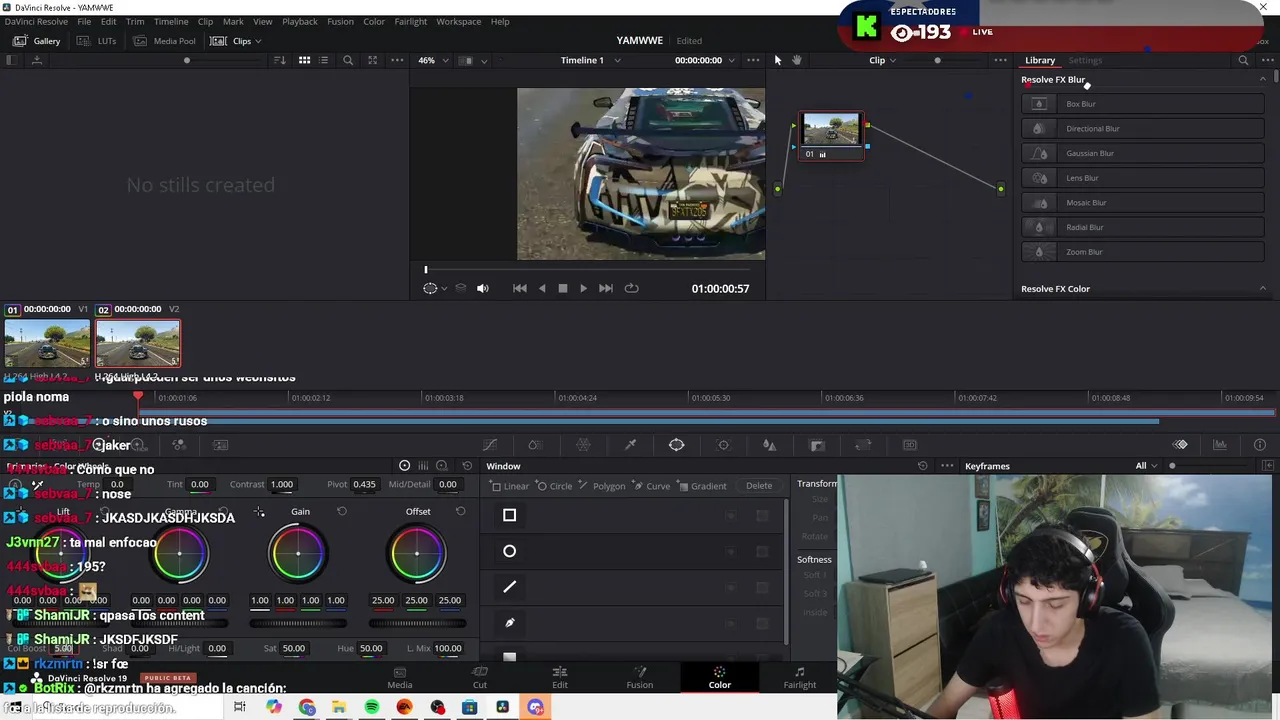Open the Mark menu

[x=233, y=21]
